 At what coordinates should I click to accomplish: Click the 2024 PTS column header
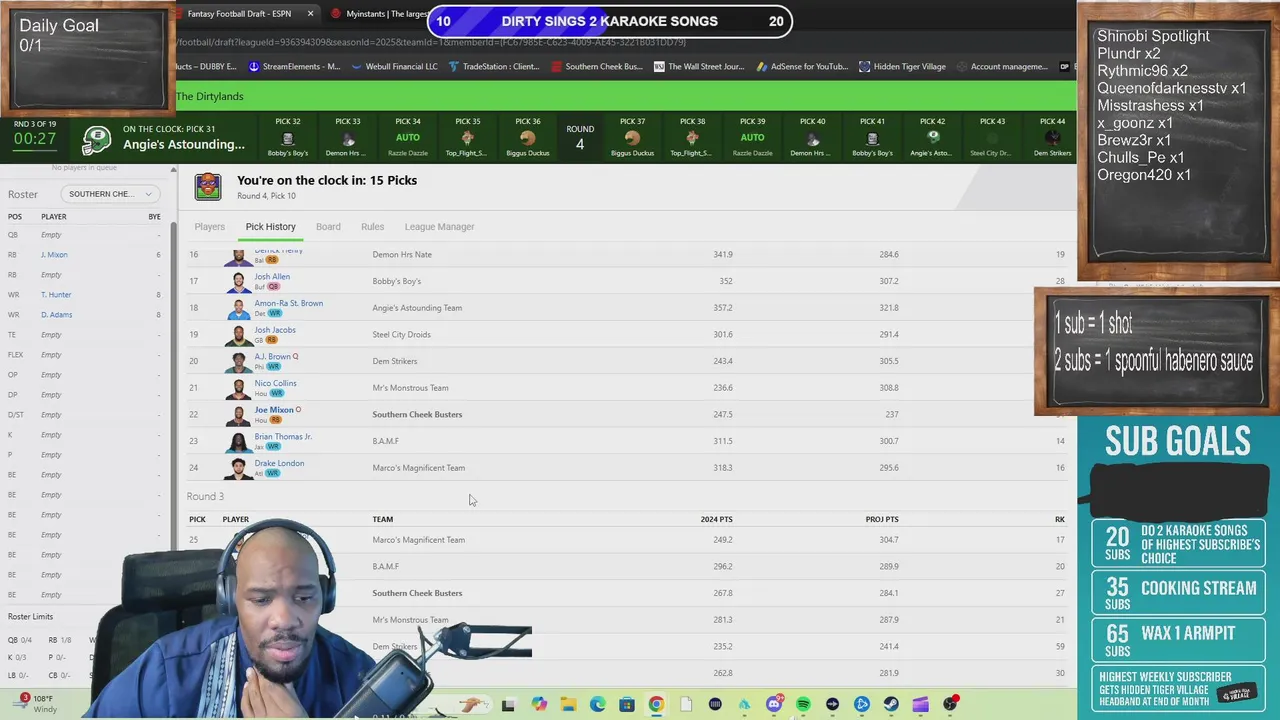716,519
